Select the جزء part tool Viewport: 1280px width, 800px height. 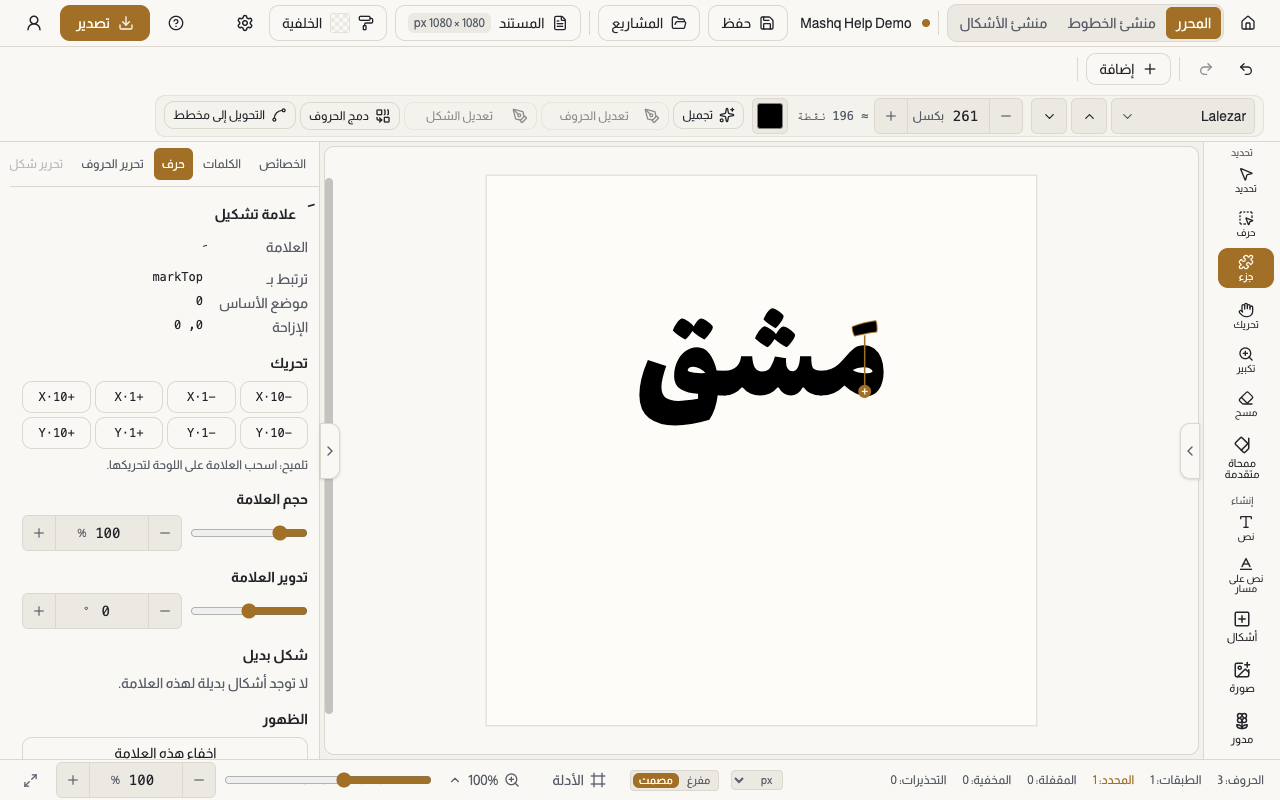tap(1245, 268)
